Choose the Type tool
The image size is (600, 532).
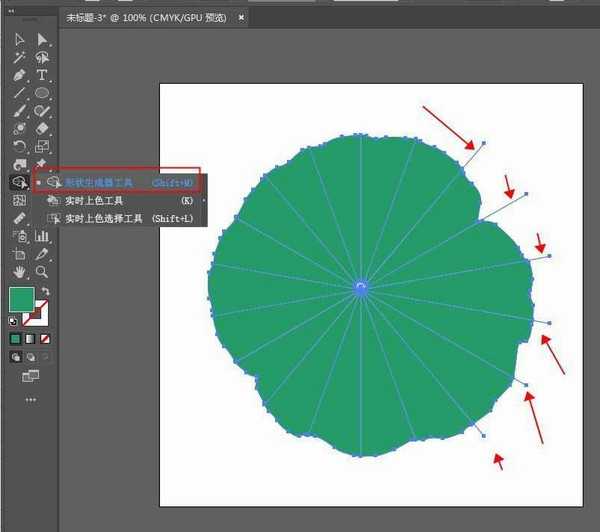pyautogui.click(x=42, y=75)
